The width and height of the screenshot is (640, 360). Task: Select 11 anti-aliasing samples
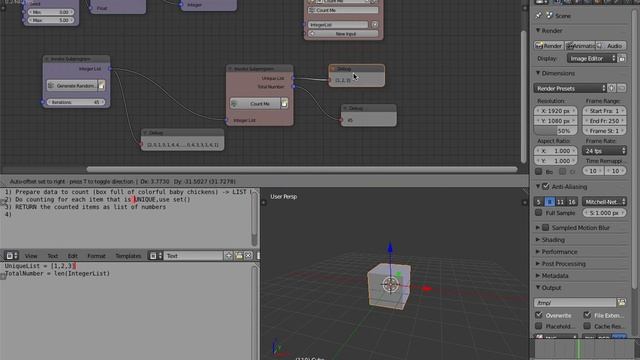tap(560, 202)
